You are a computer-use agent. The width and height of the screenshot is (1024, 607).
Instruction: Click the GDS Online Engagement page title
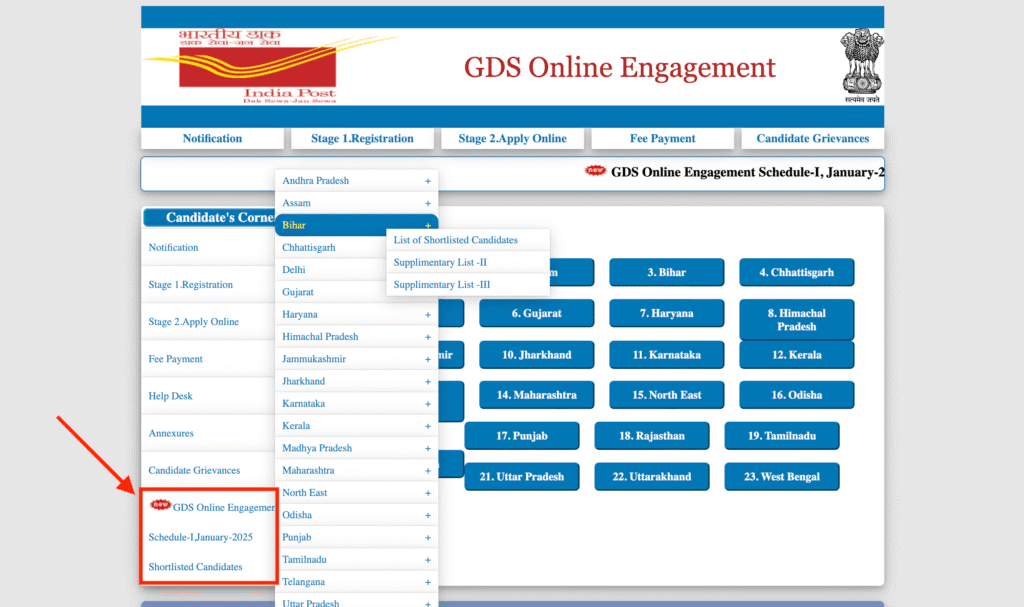point(619,68)
